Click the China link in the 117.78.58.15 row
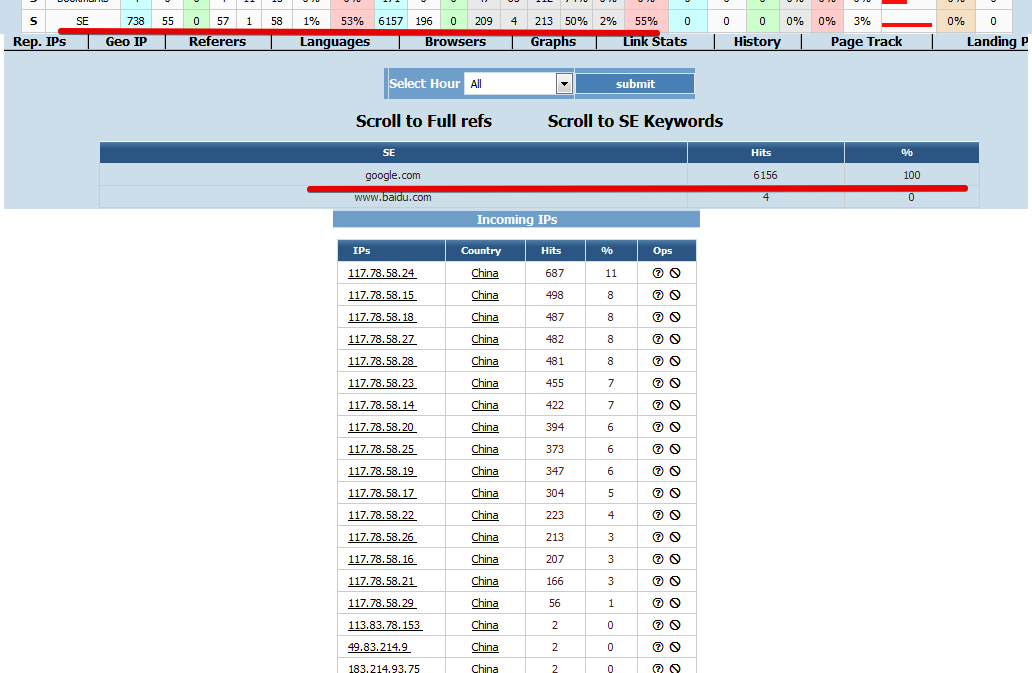The image size is (1032, 673). click(485, 295)
